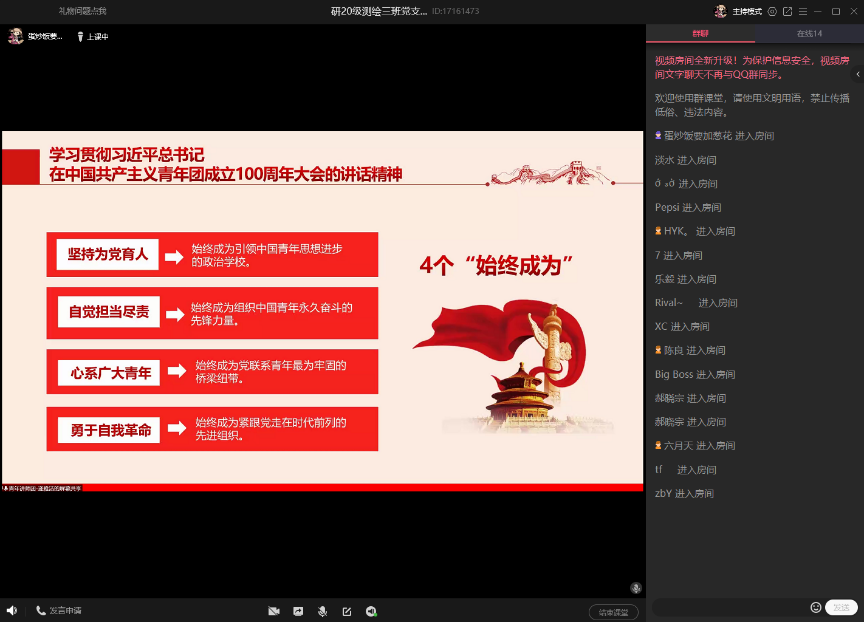The height and width of the screenshot is (622, 864).
Task: Collapse the chat side panel arrow
Action: [857, 75]
